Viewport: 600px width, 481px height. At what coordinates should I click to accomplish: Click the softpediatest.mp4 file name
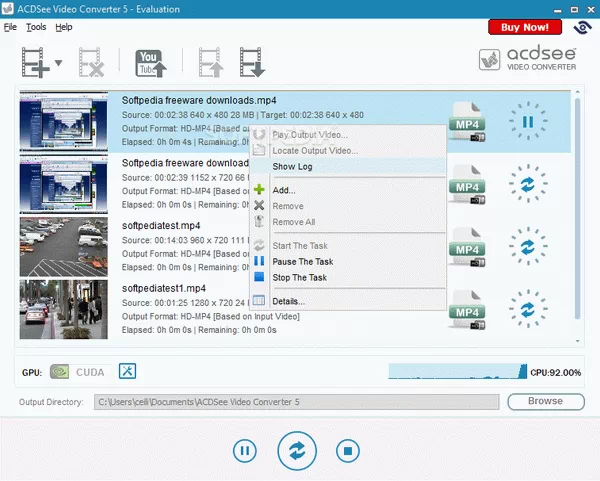point(161,226)
